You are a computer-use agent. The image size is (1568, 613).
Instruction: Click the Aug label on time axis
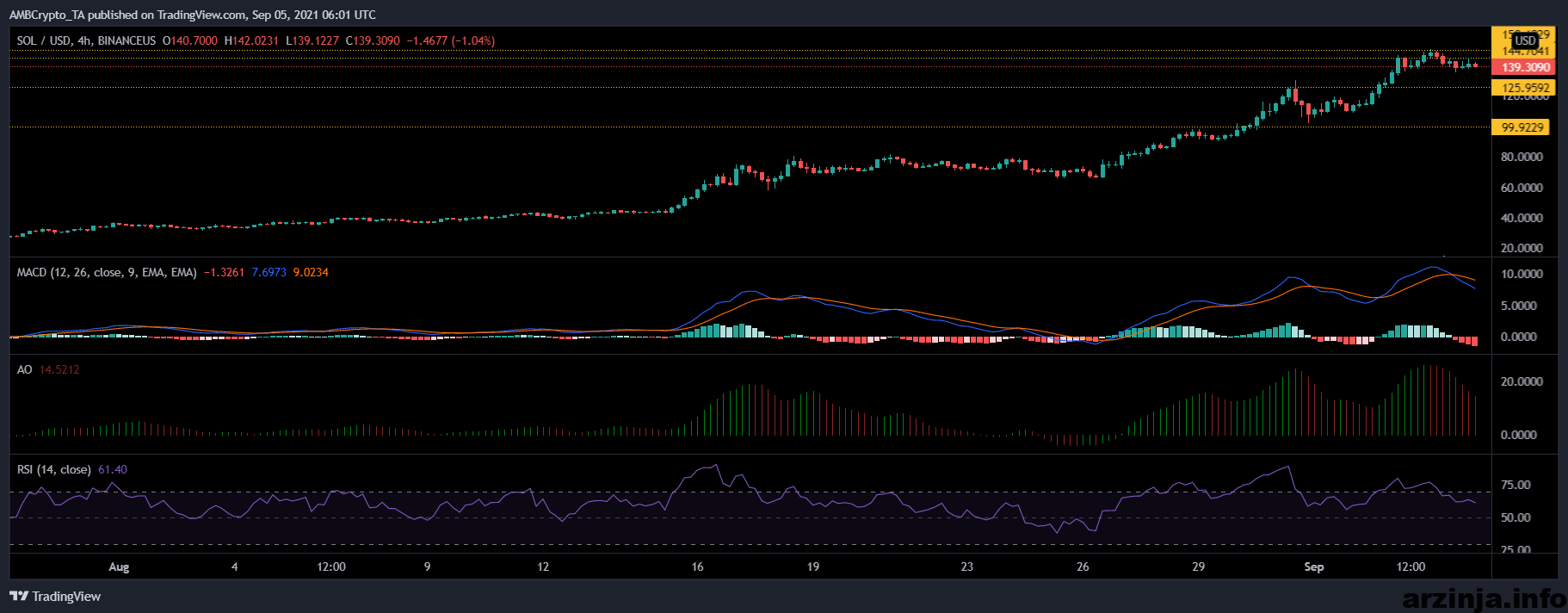click(x=119, y=567)
